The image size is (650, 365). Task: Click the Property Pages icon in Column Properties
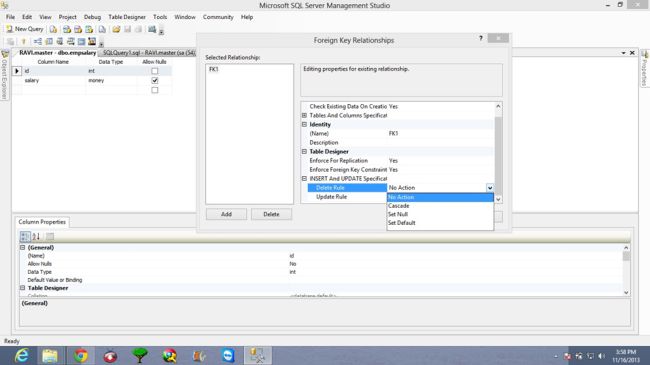50,236
